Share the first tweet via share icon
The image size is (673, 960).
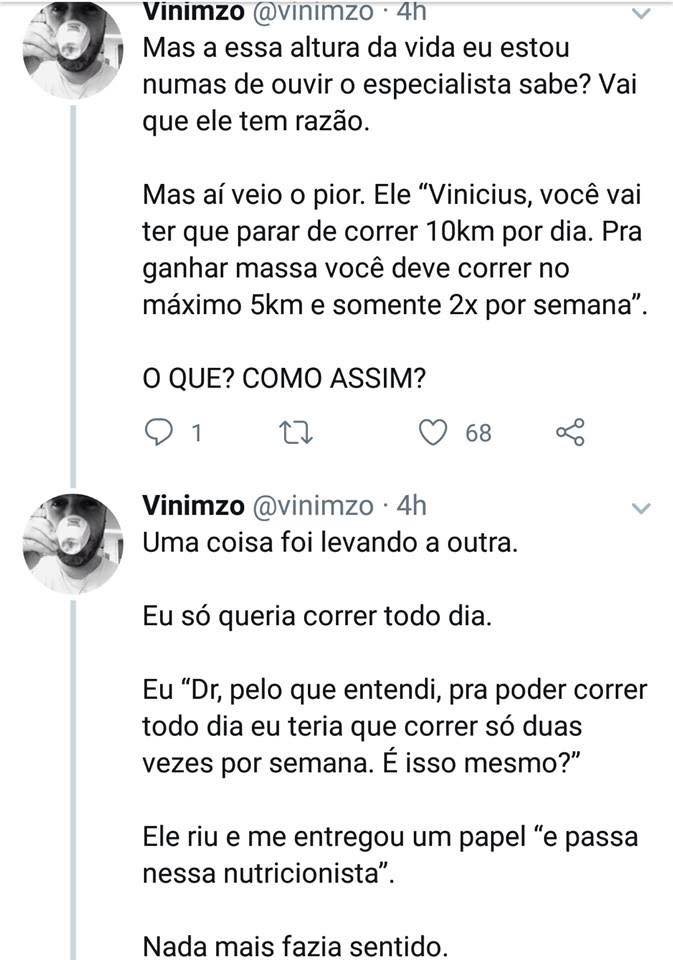coord(570,432)
